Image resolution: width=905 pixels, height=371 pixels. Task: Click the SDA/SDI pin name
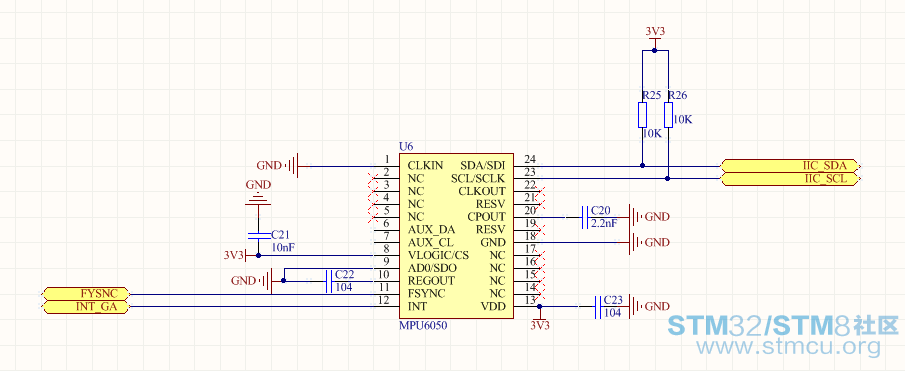click(483, 166)
